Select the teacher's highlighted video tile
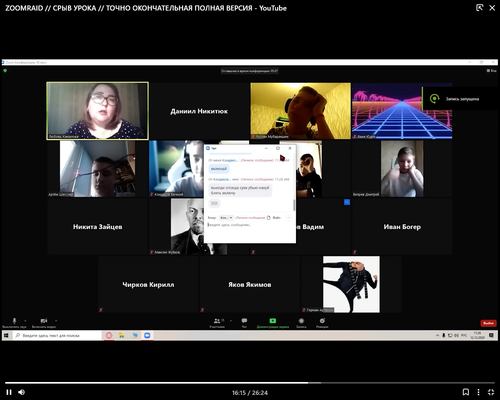Screen dimensions: 500x400 (x=97, y=111)
